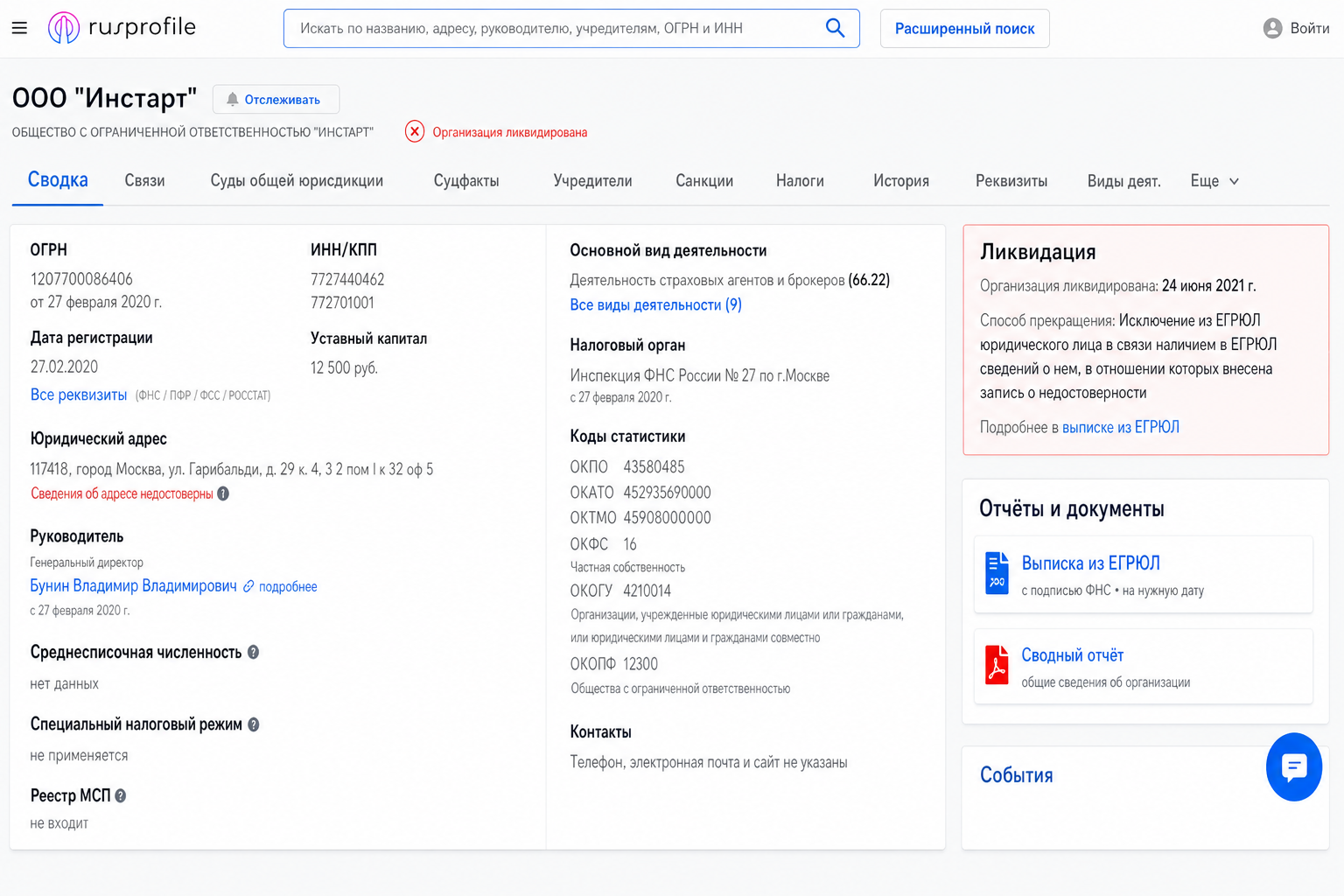Click the capital amount 12 500 руб.

[344, 367]
